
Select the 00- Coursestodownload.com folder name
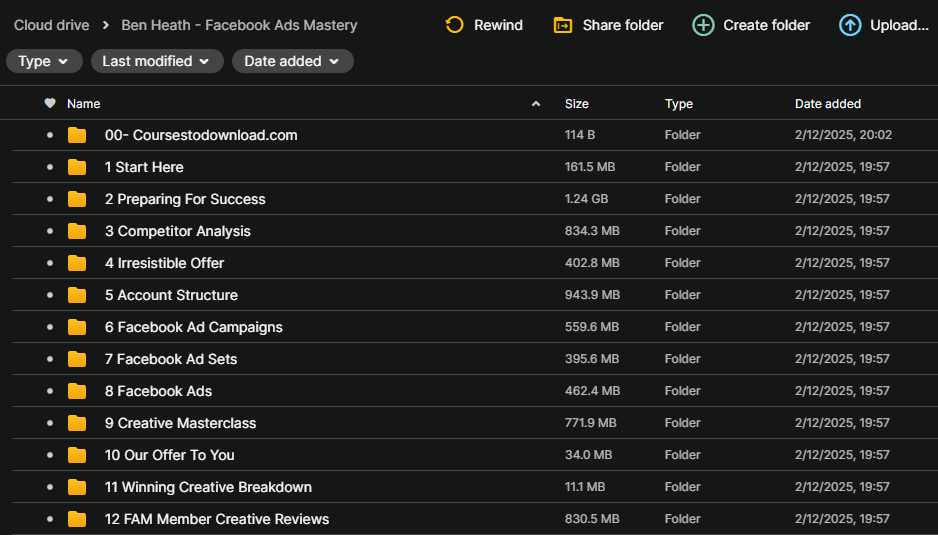[x=201, y=135]
